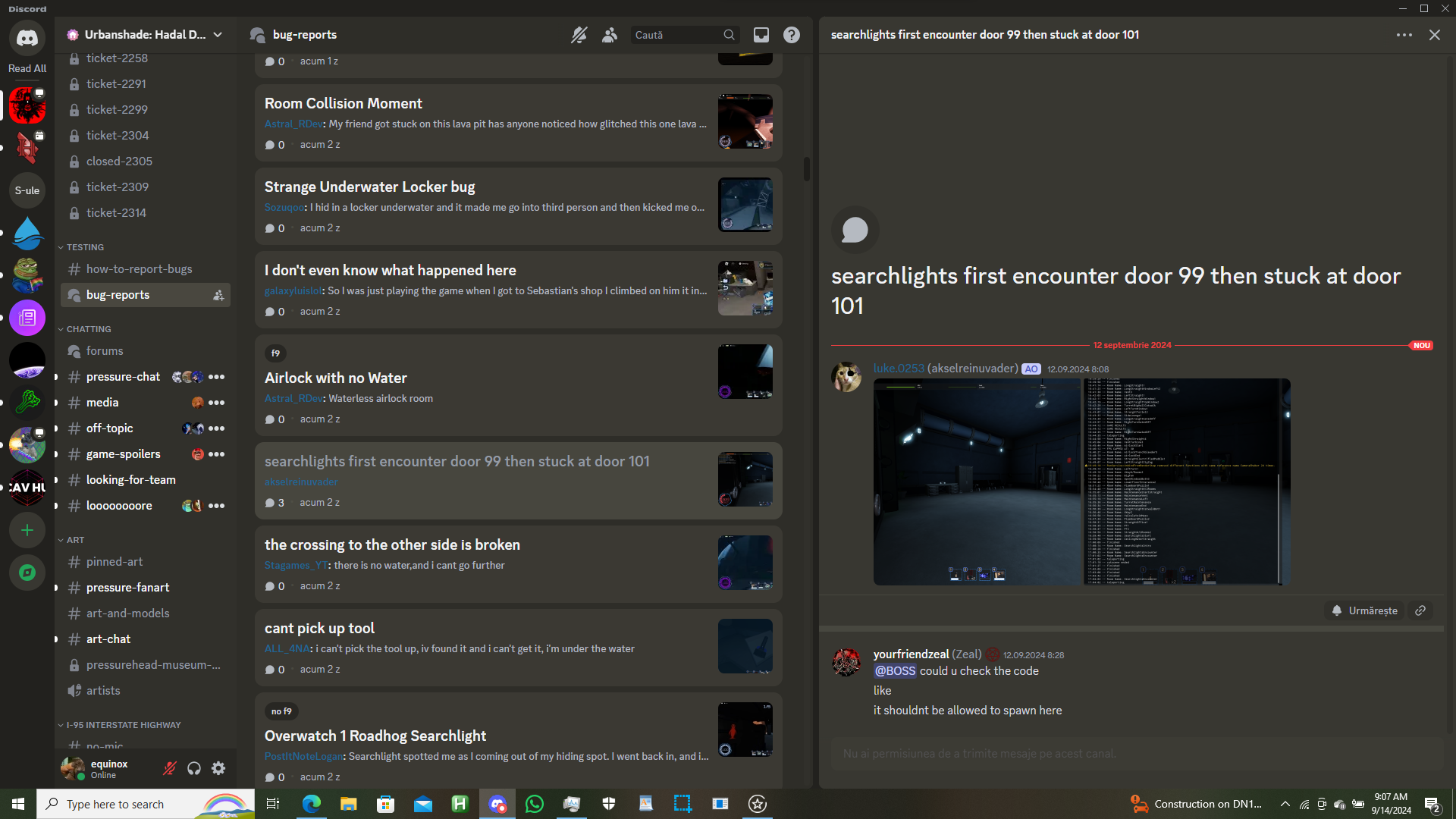
Task: Open the inbox icon
Action: pos(761,35)
